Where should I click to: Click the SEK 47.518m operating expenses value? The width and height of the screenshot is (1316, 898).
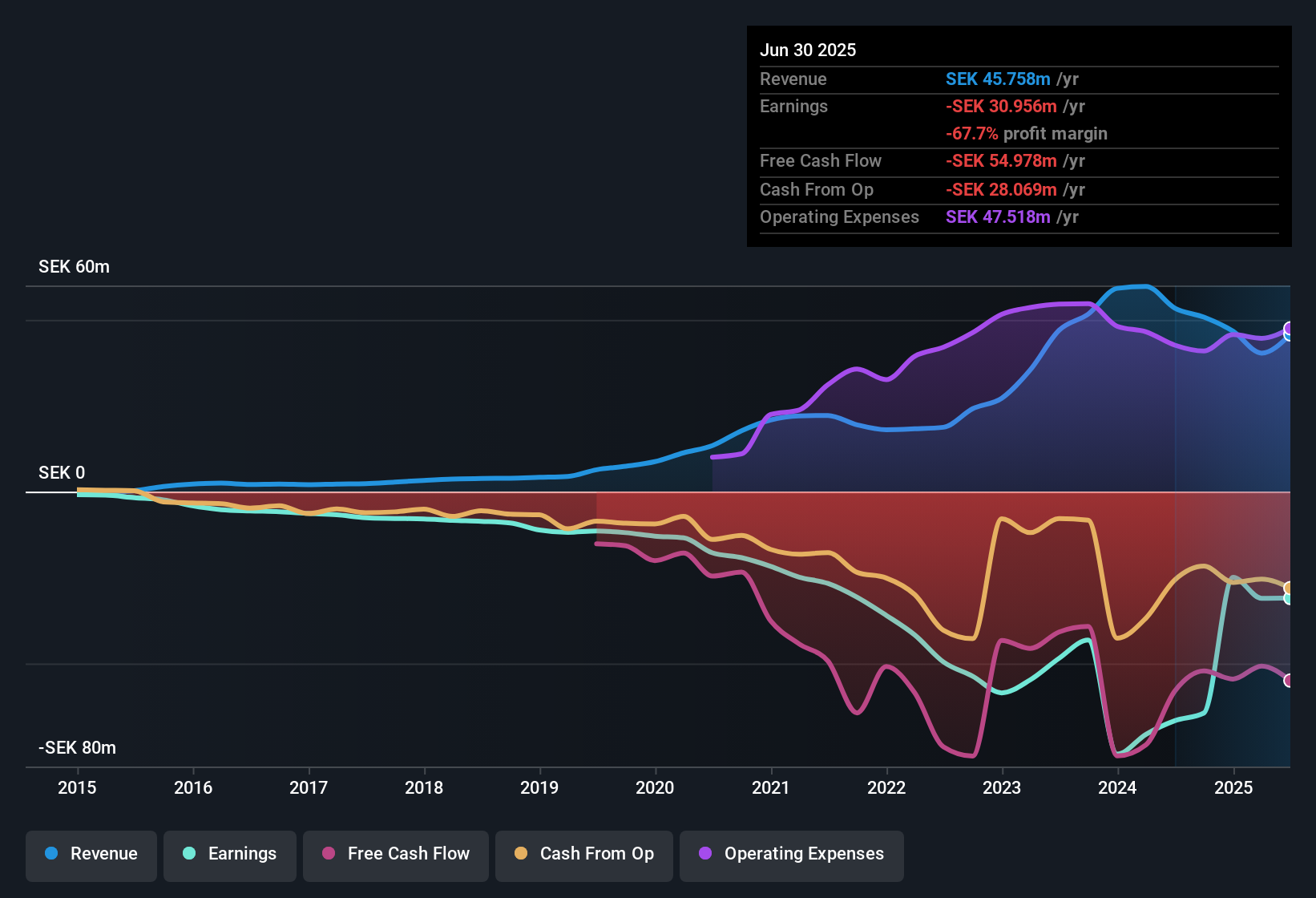click(998, 216)
